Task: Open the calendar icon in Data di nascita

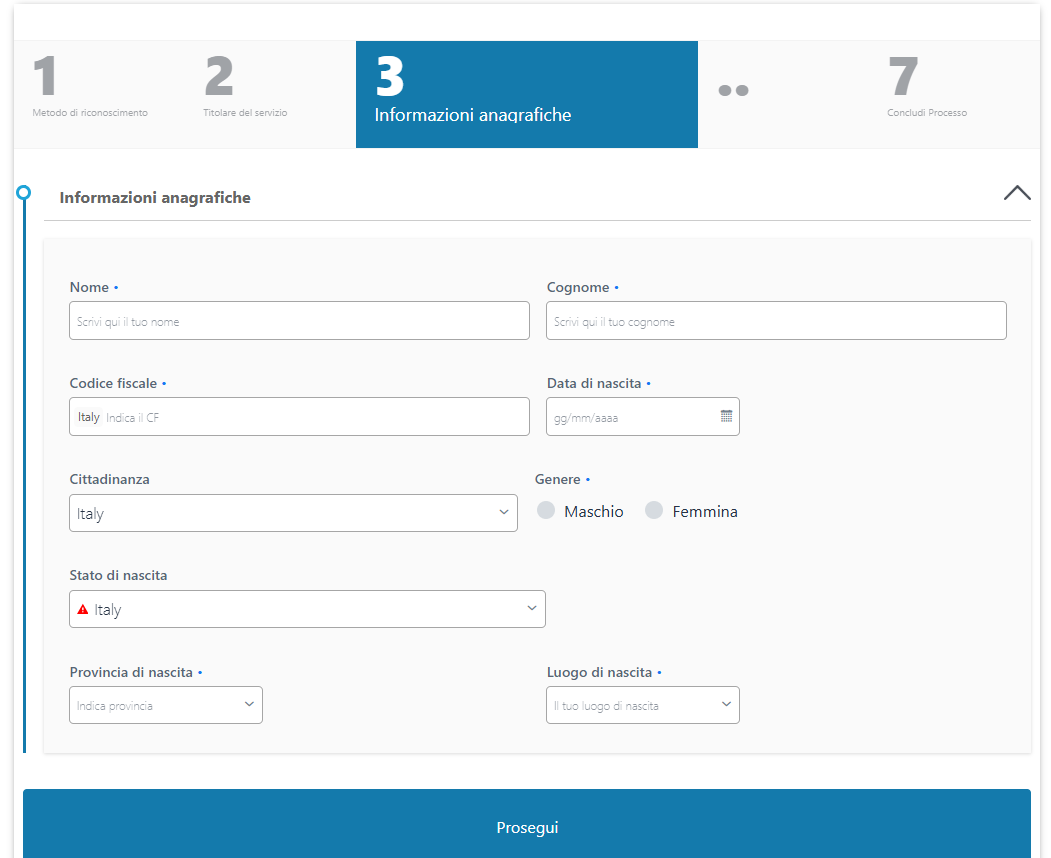Action: 726,416
